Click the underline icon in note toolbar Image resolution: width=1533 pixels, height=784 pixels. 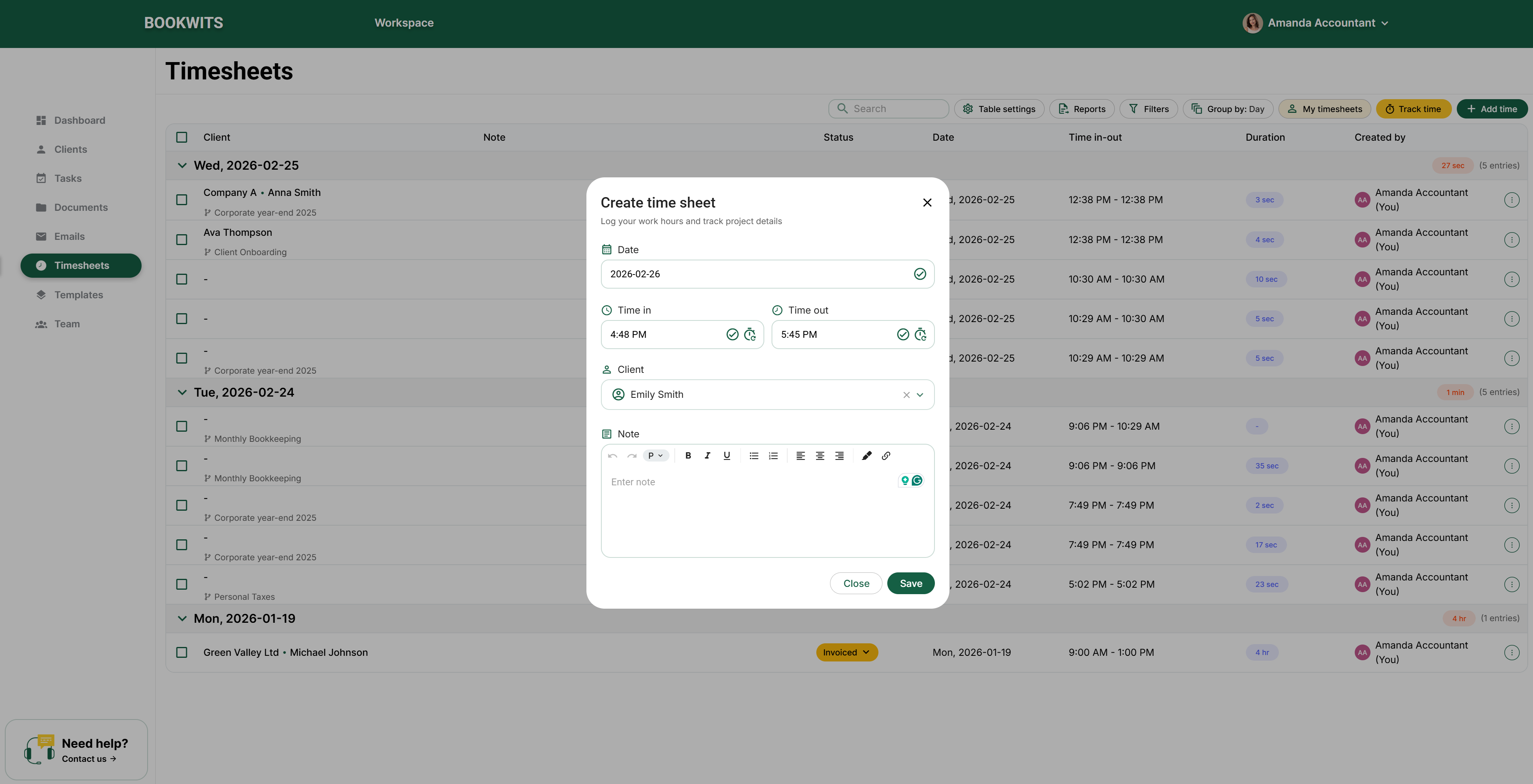(x=727, y=455)
